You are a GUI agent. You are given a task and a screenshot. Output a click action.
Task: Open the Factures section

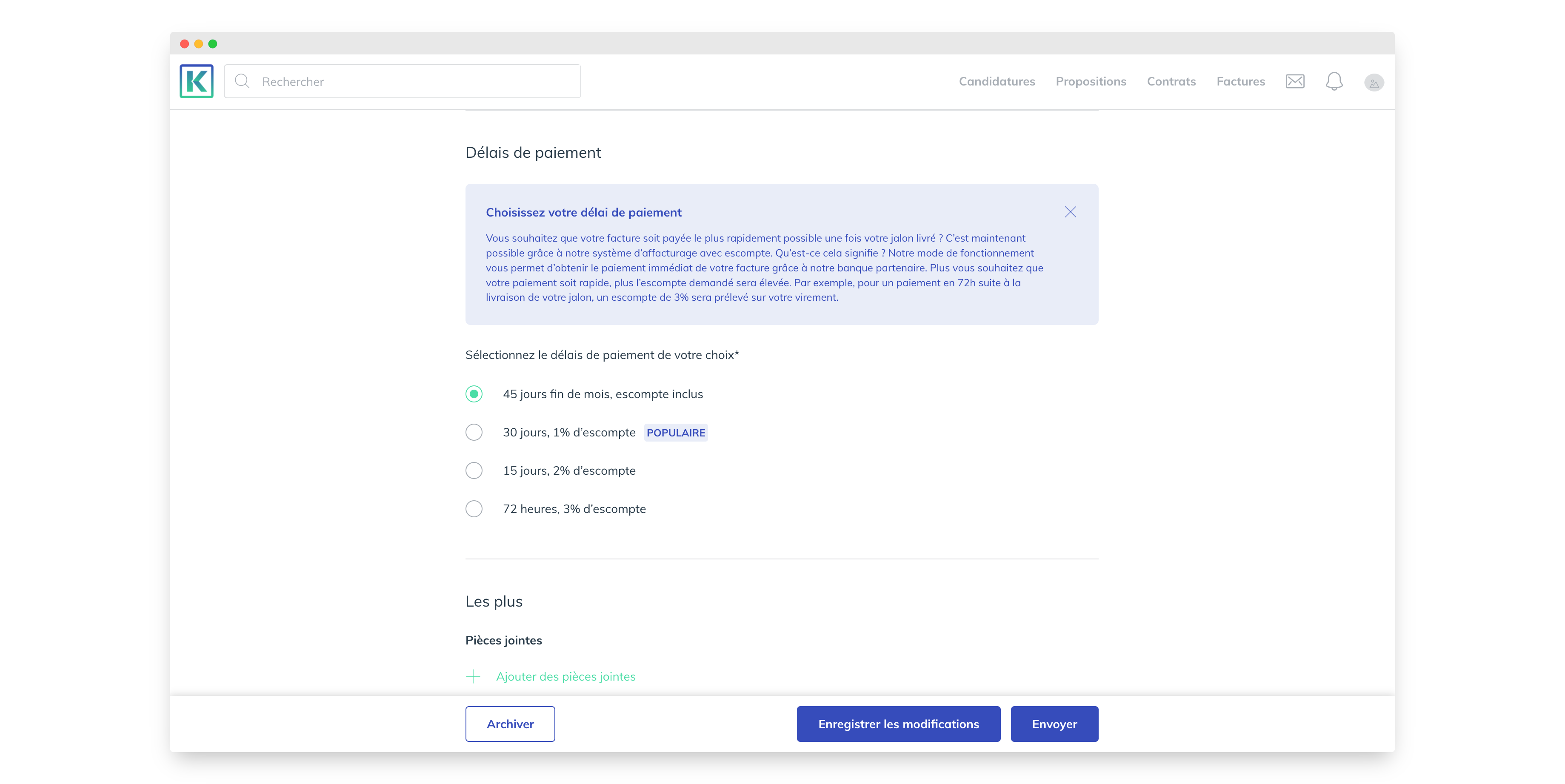(x=1240, y=81)
